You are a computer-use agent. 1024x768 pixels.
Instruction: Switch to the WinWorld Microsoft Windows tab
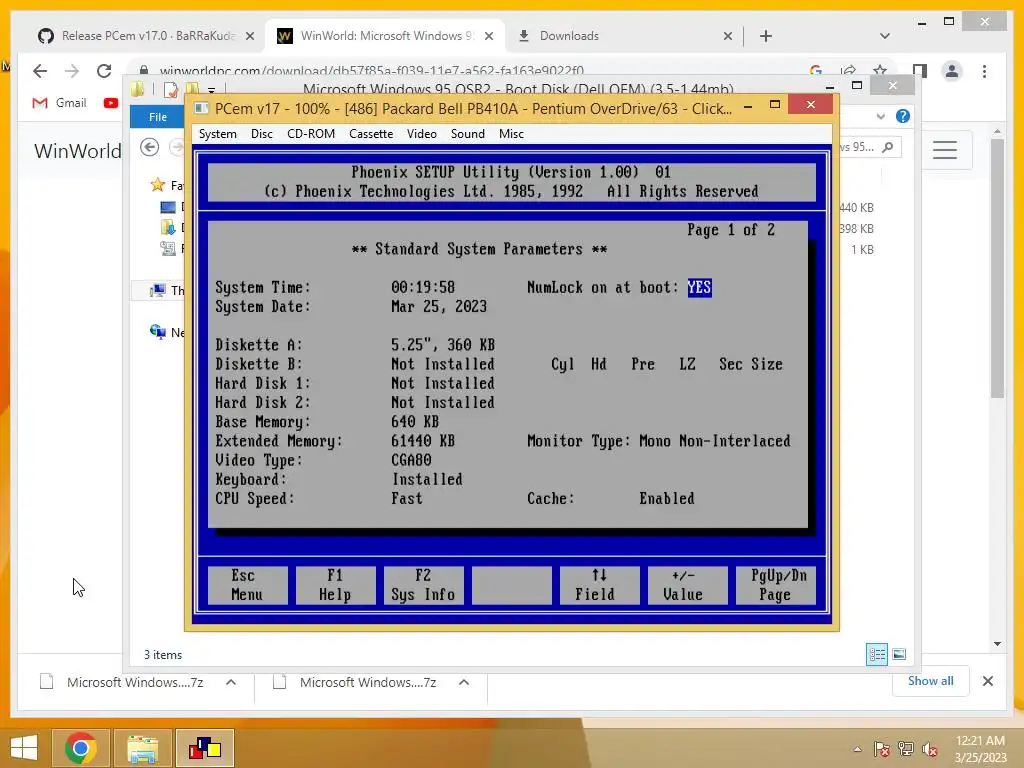[x=385, y=36]
